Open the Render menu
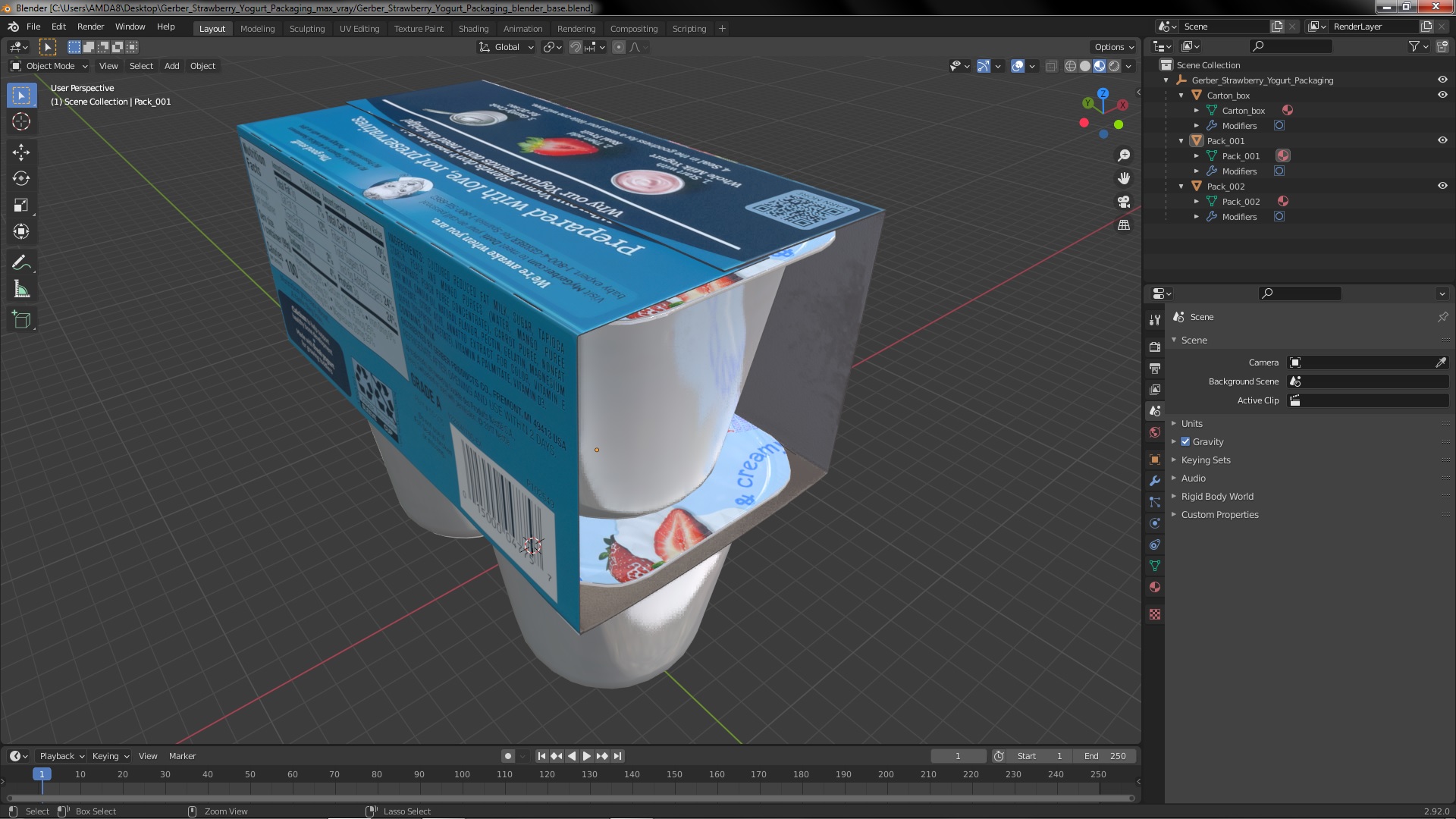The height and width of the screenshot is (819, 1456). [x=90, y=27]
